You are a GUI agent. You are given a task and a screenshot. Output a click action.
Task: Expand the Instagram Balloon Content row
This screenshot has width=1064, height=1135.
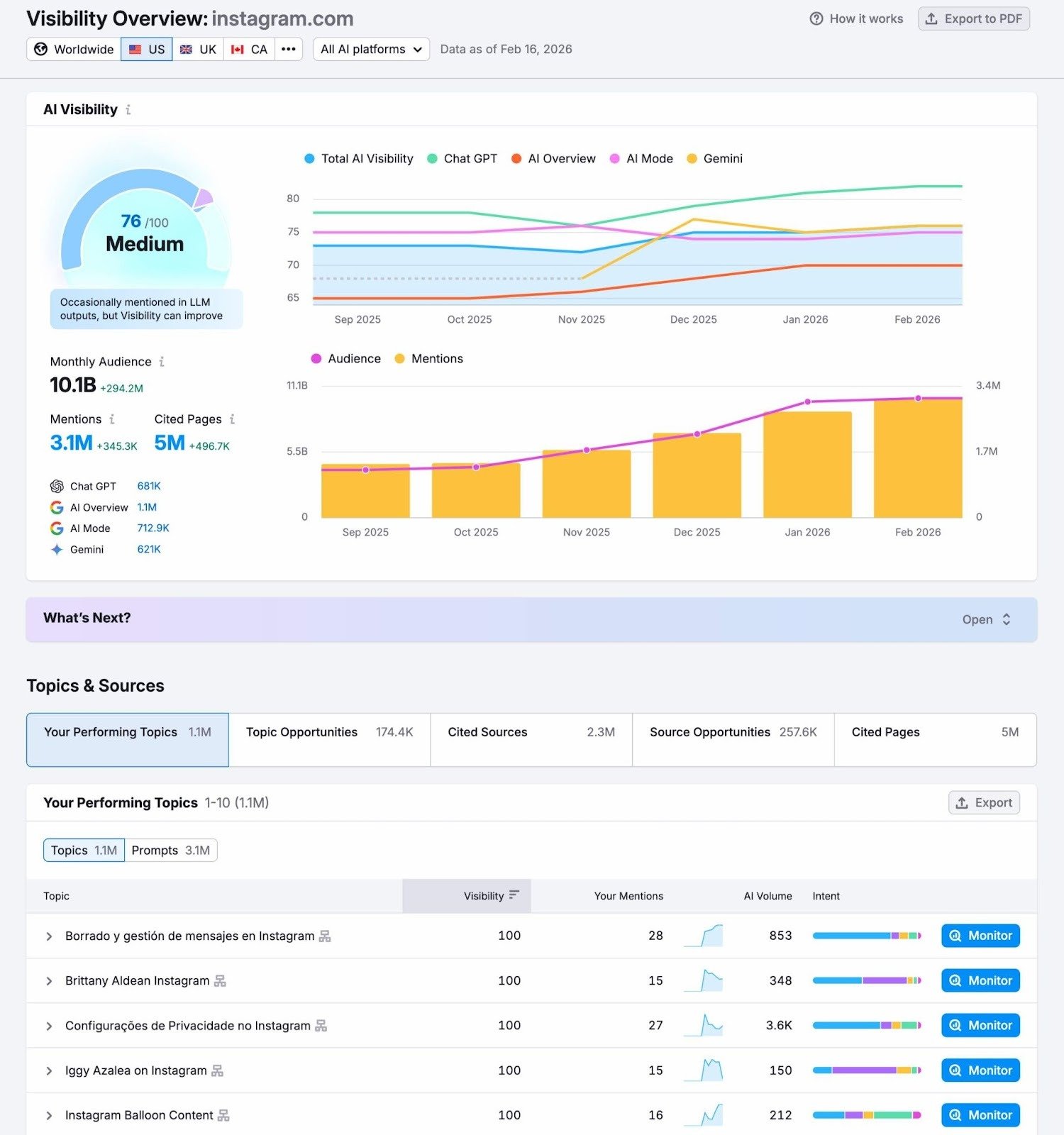49,1115
